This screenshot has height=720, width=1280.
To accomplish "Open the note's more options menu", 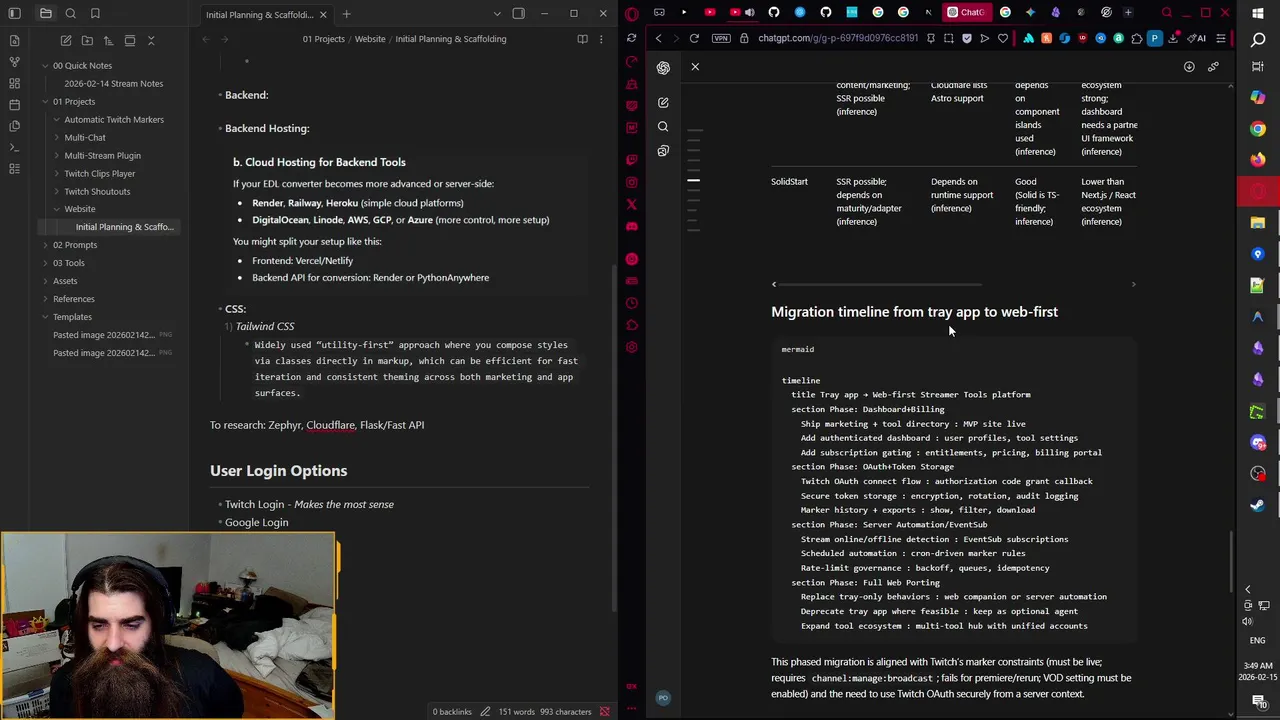I will 603,39.
